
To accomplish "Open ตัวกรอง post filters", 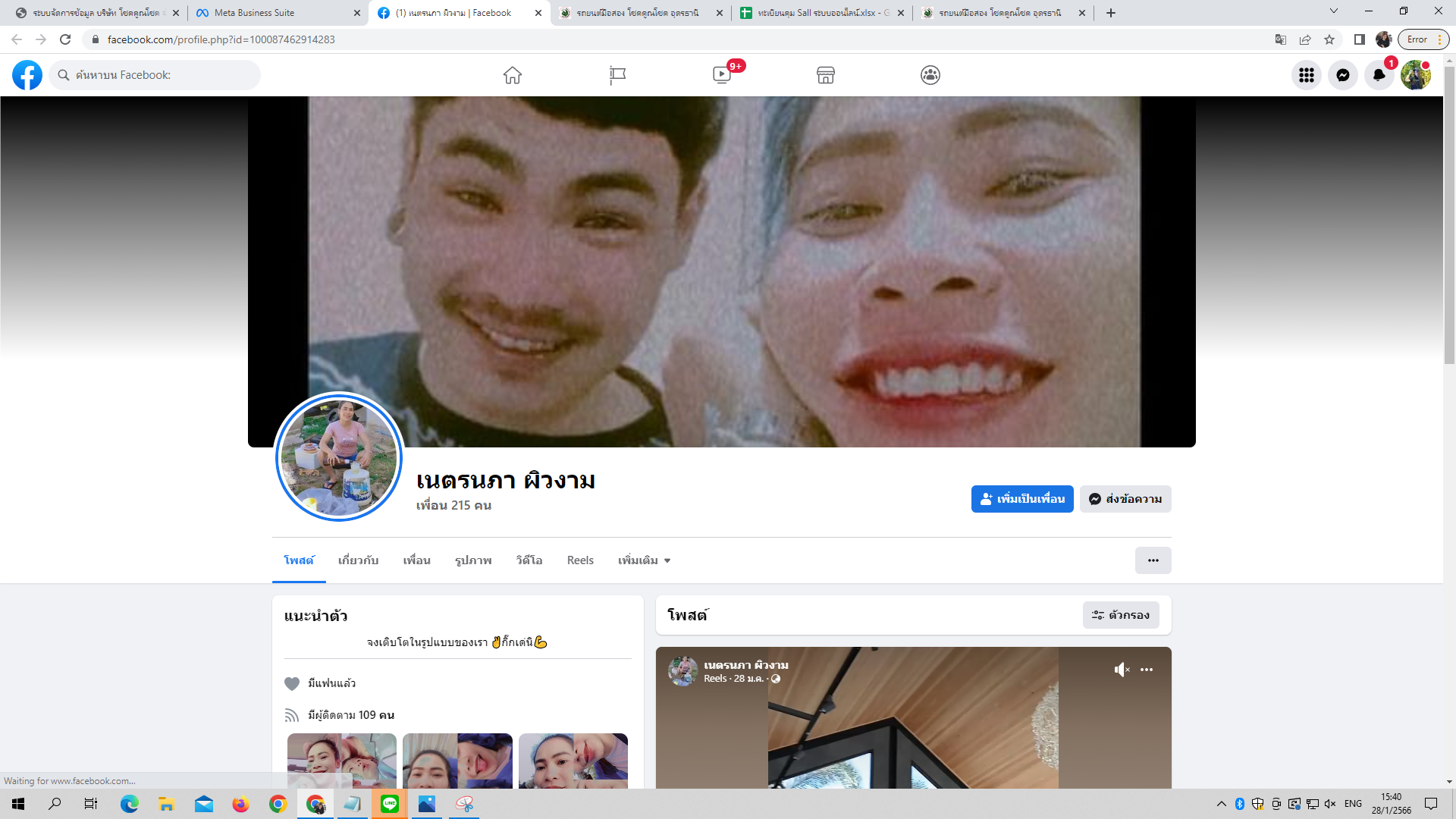I will (1121, 615).
